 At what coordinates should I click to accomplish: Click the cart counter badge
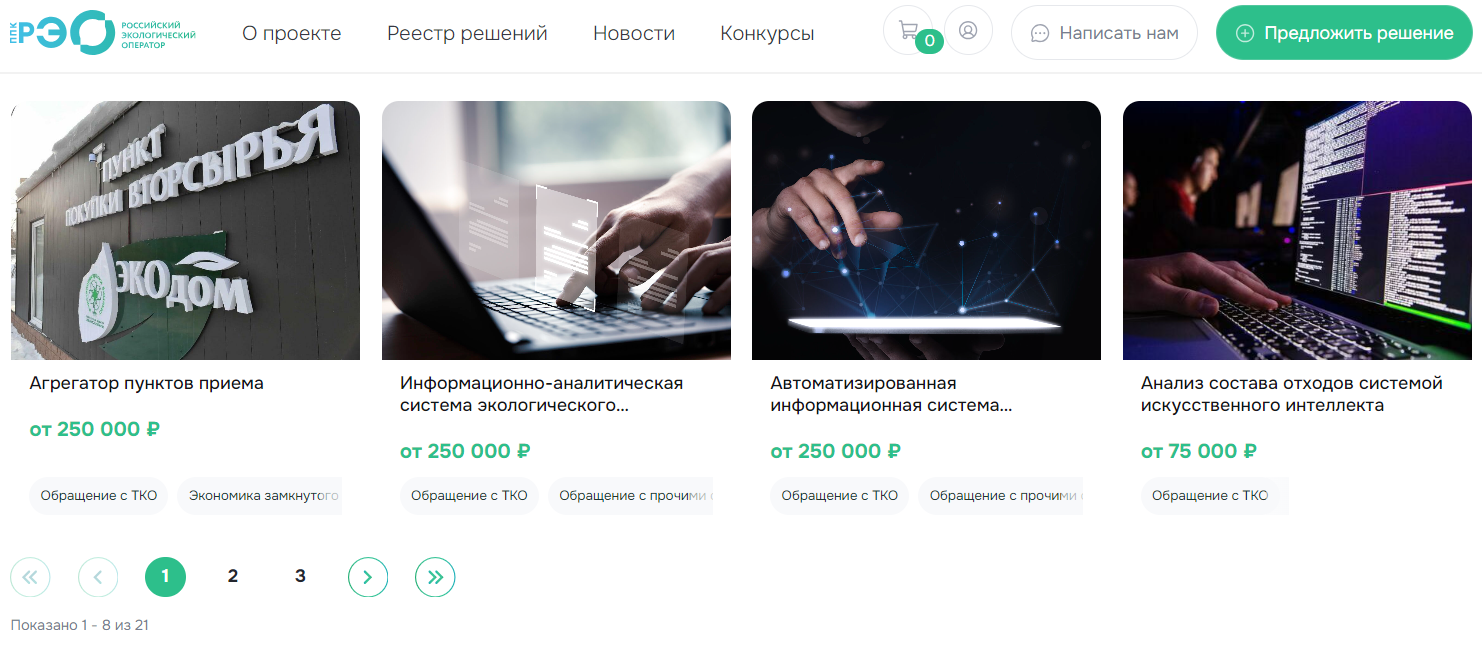point(929,41)
